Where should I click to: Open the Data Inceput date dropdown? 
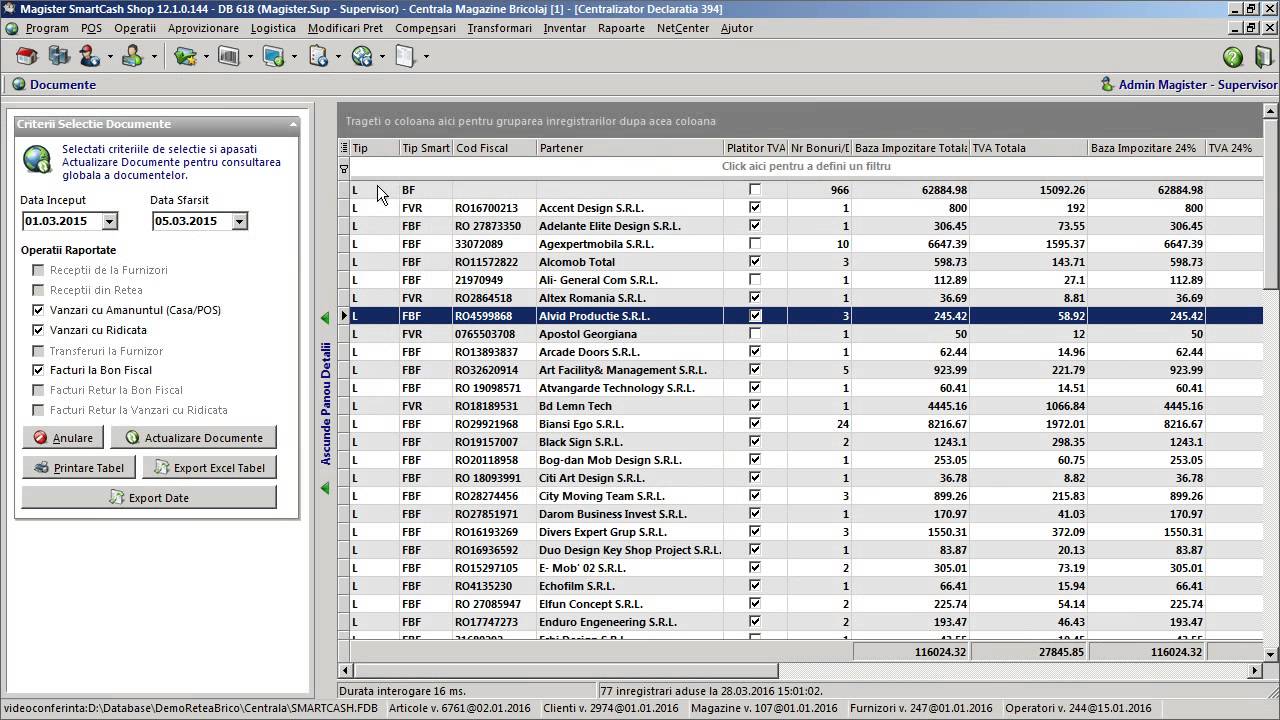click(x=110, y=222)
